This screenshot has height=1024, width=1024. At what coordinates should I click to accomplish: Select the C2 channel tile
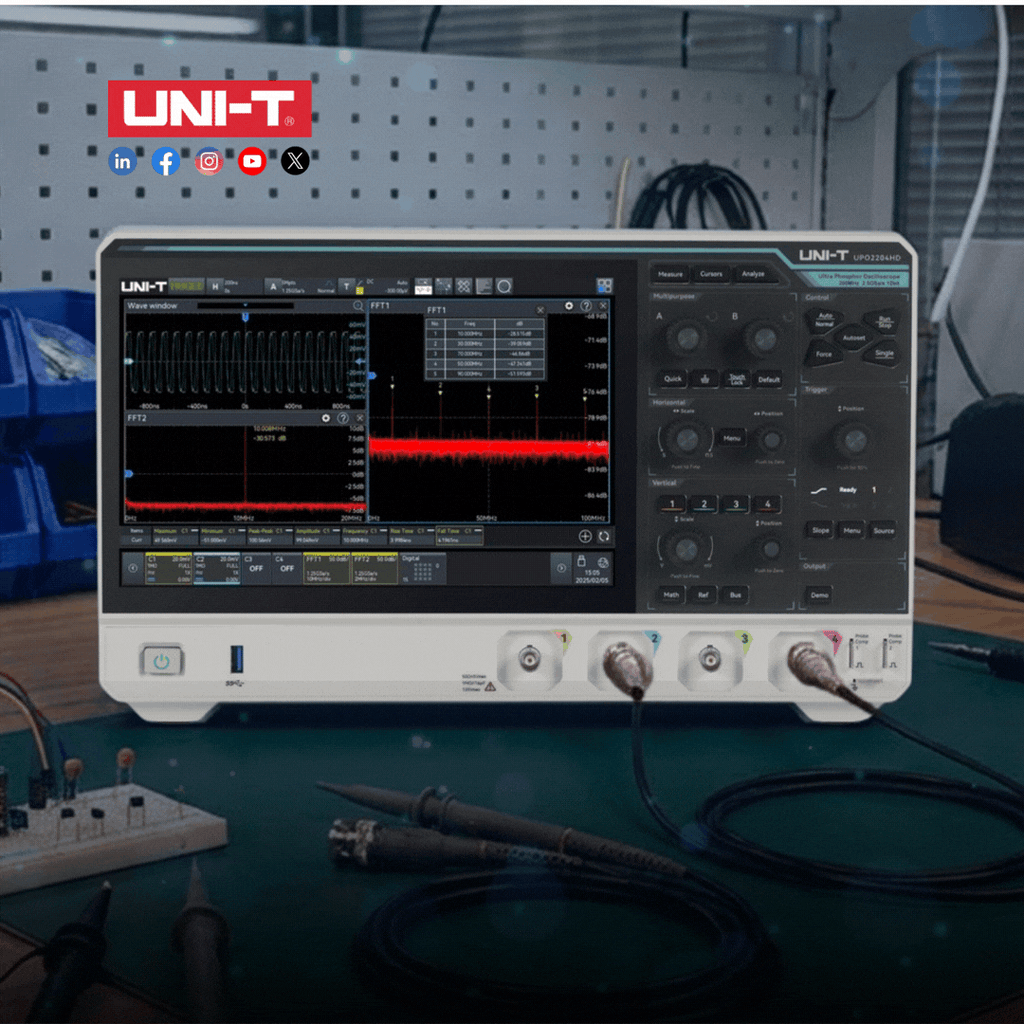[x=217, y=568]
